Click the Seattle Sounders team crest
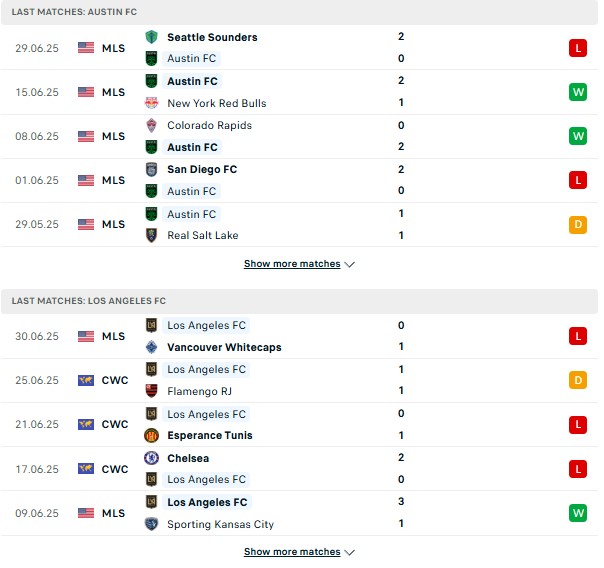Screen dimensions: 604x568 (151, 37)
